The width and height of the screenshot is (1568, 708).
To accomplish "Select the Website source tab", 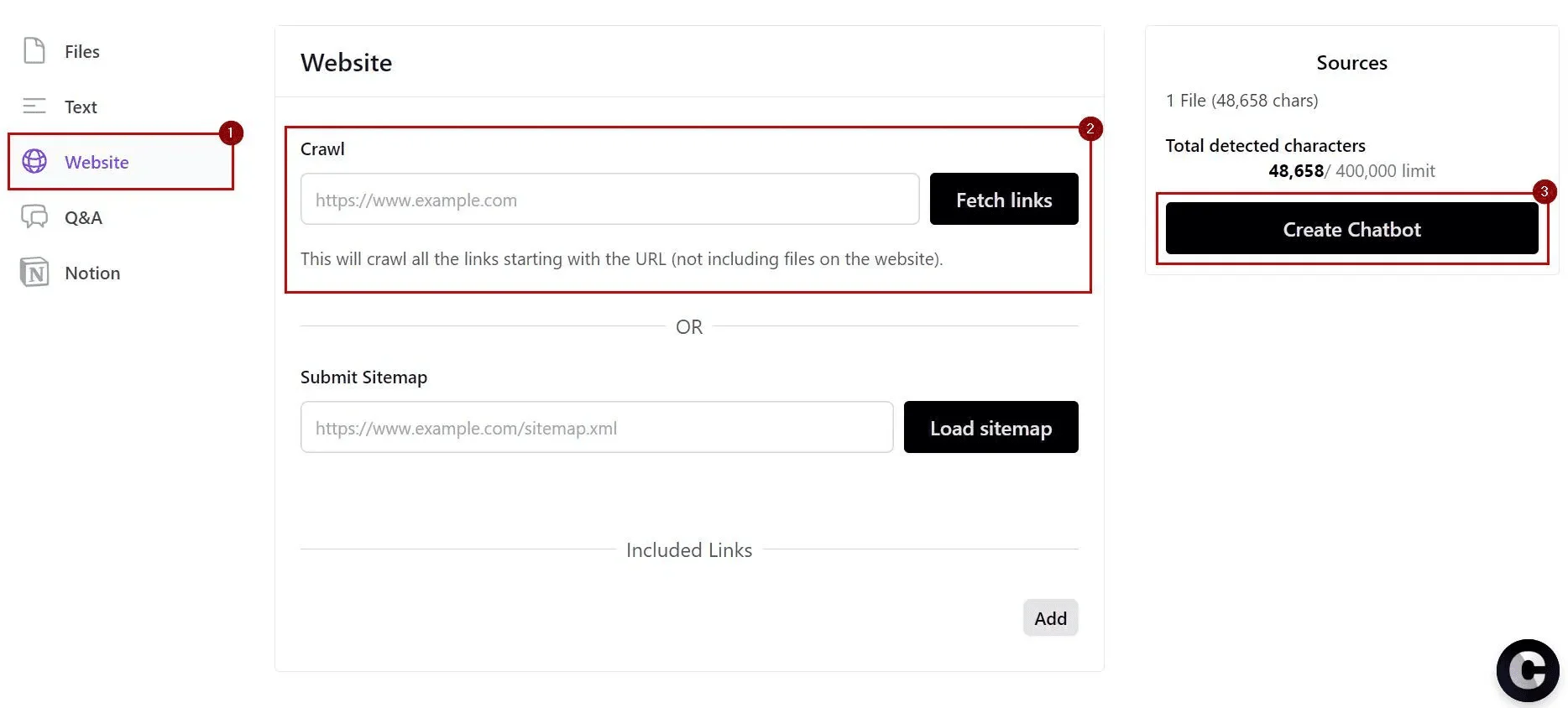I will click(x=97, y=163).
